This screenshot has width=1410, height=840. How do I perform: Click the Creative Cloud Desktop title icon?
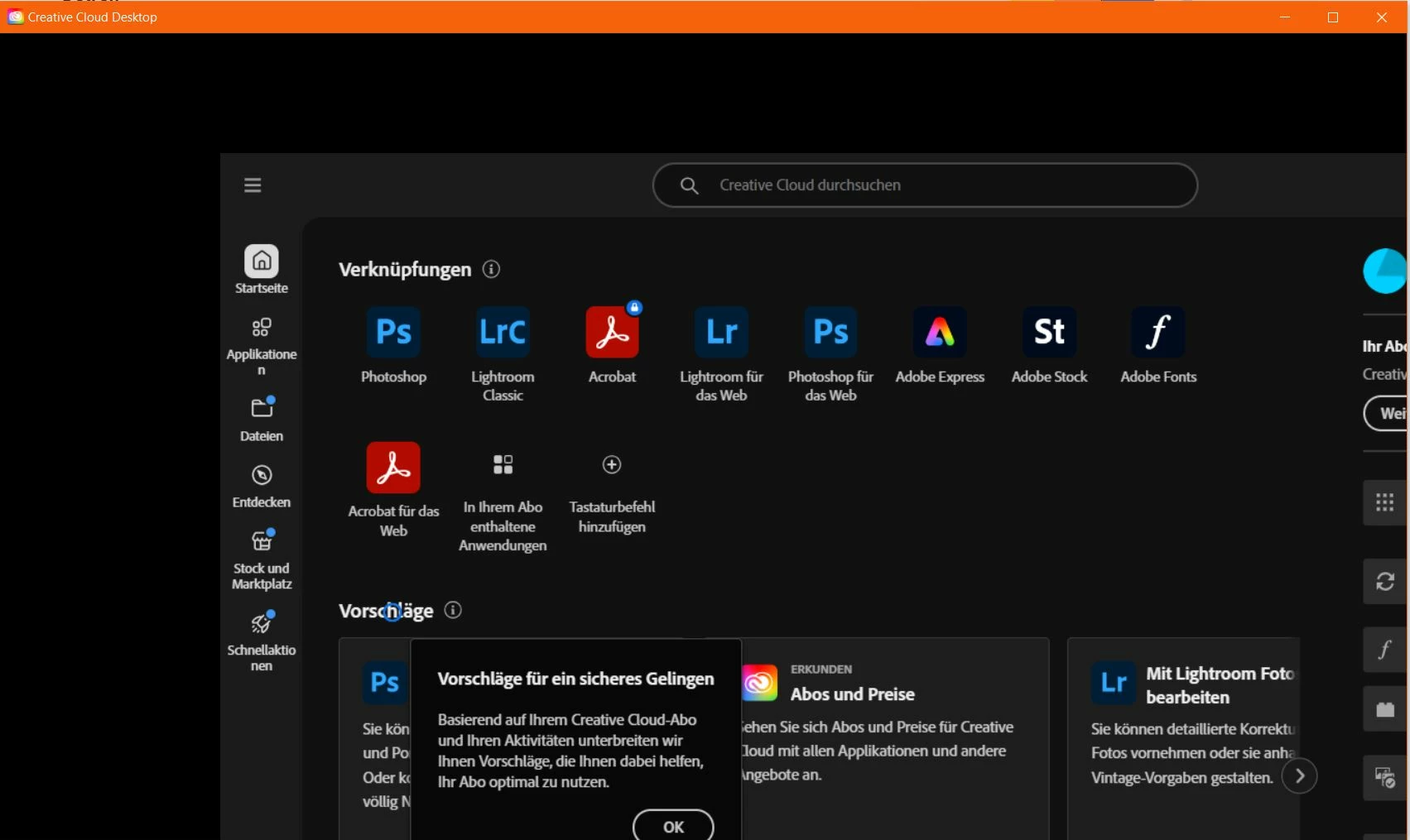pos(15,17)
